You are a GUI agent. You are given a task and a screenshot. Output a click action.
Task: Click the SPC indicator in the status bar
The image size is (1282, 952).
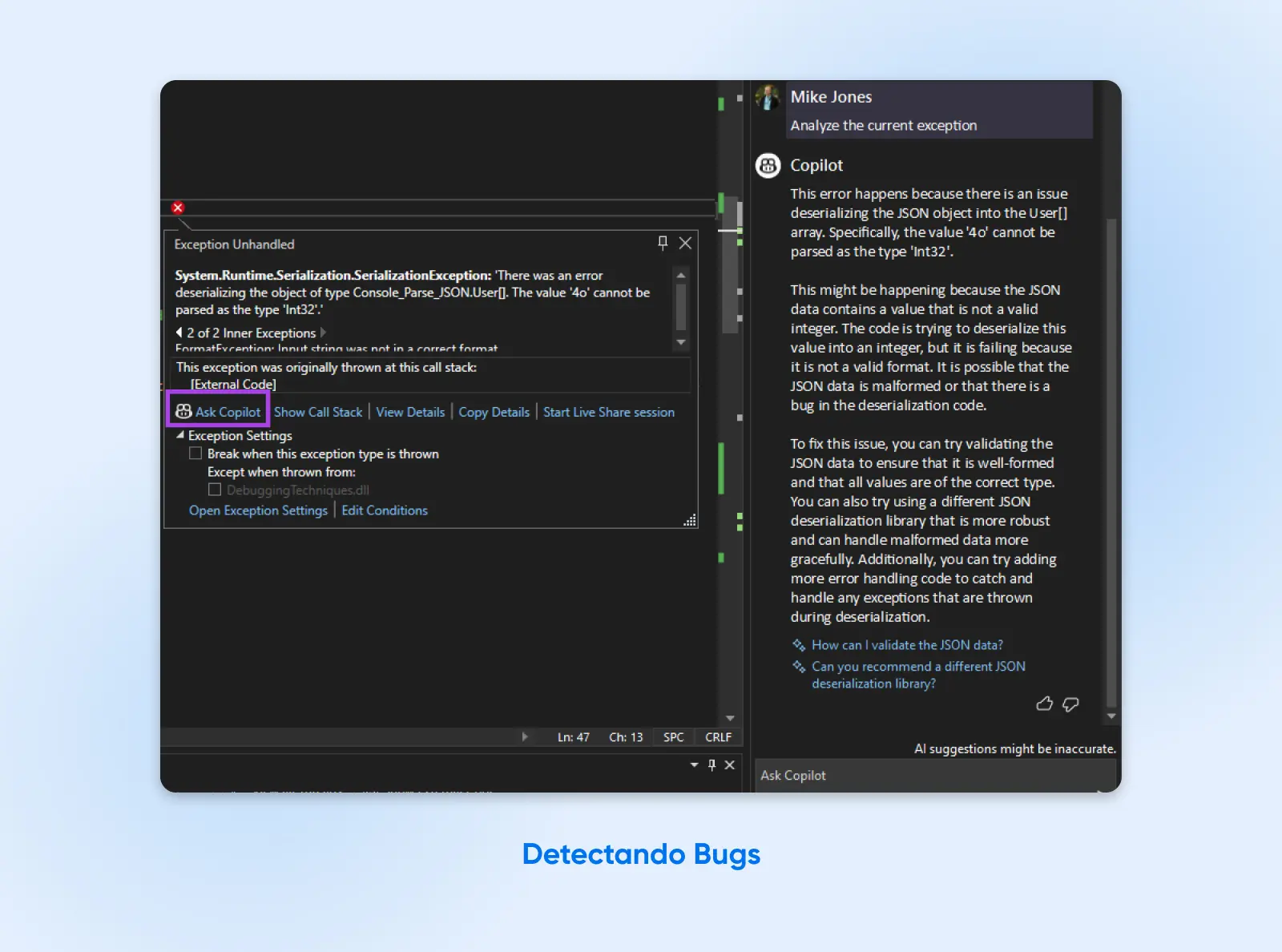click(672, 736)
